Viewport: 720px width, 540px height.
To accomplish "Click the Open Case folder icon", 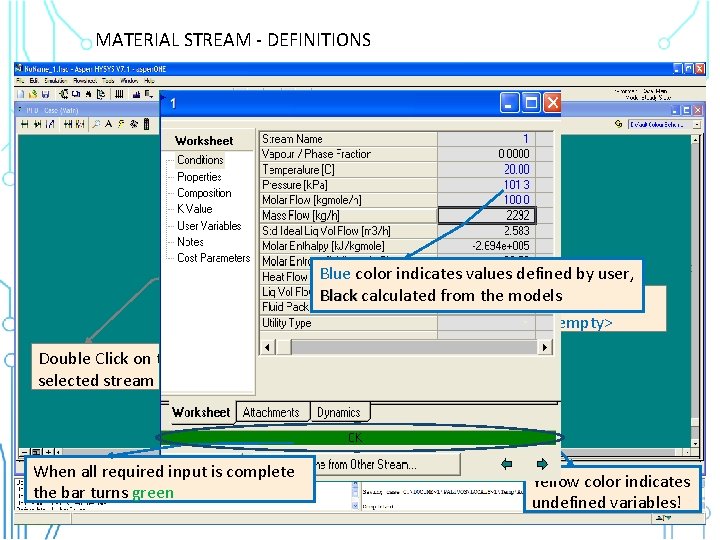I will click(33, 94).
